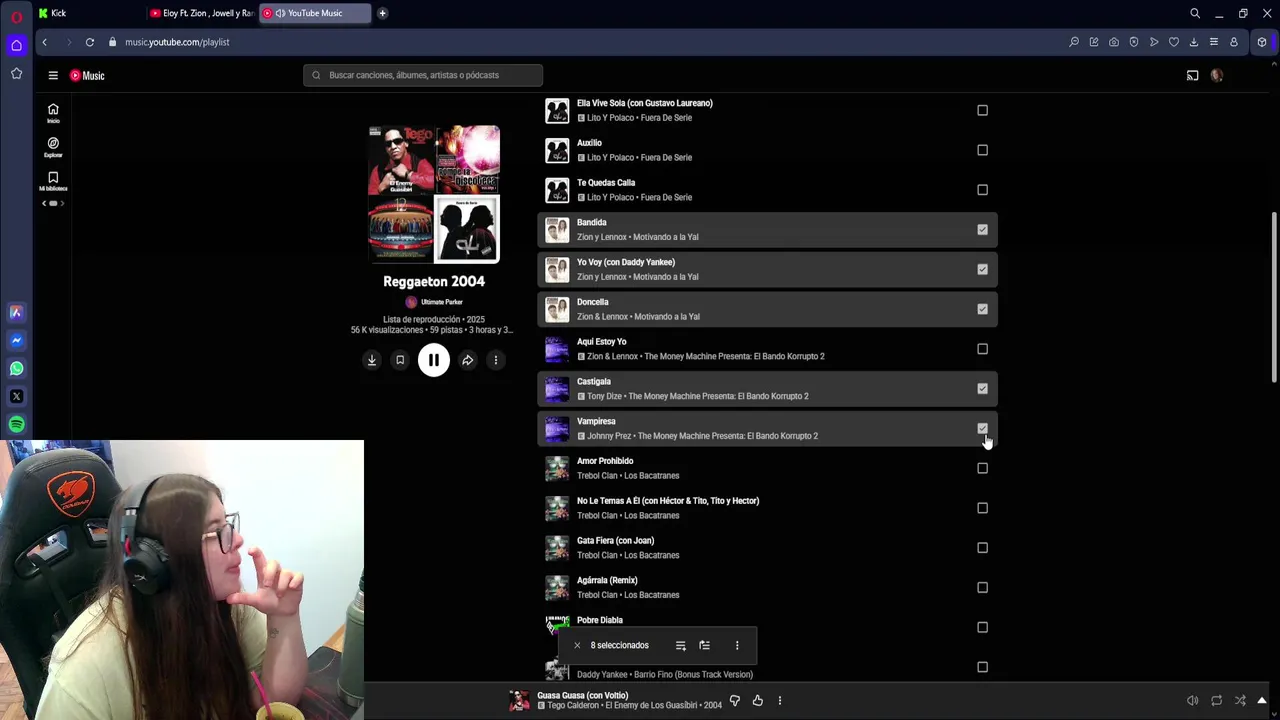Click the page vertical scrollbar
1280x720 pixels.
coord(1274,297)
